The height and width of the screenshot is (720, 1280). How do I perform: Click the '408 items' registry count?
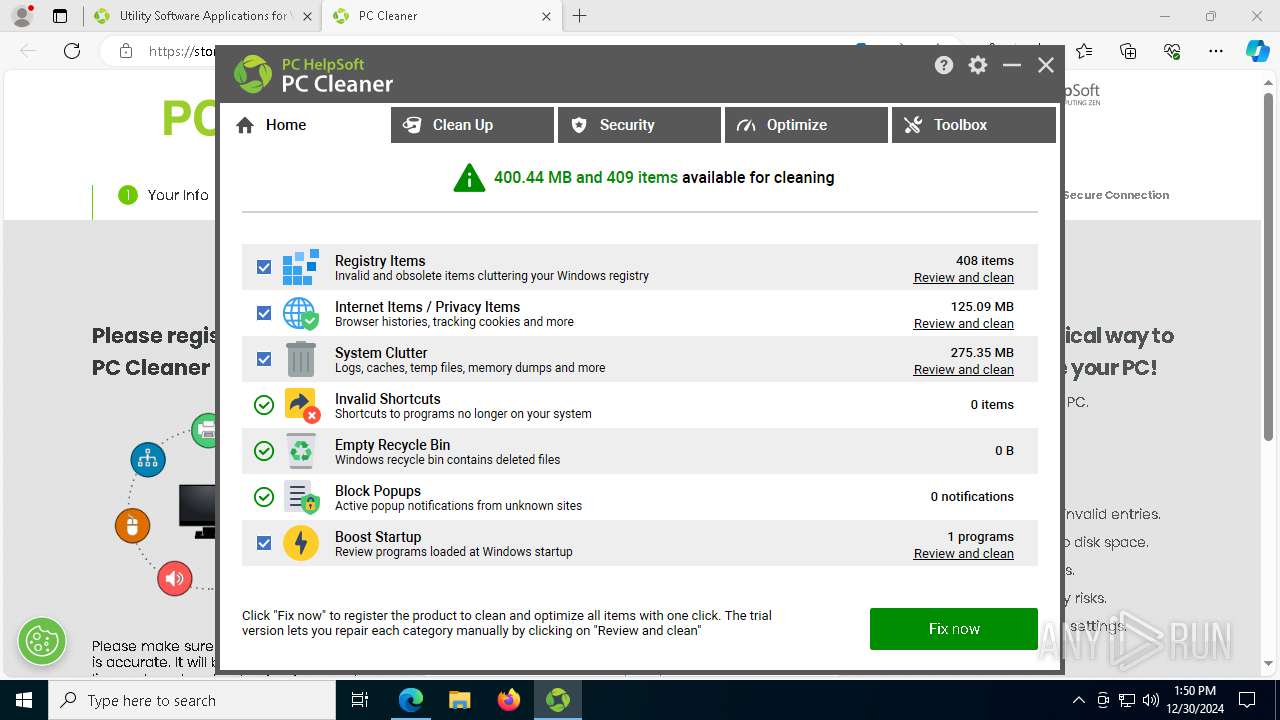(985, 261)
